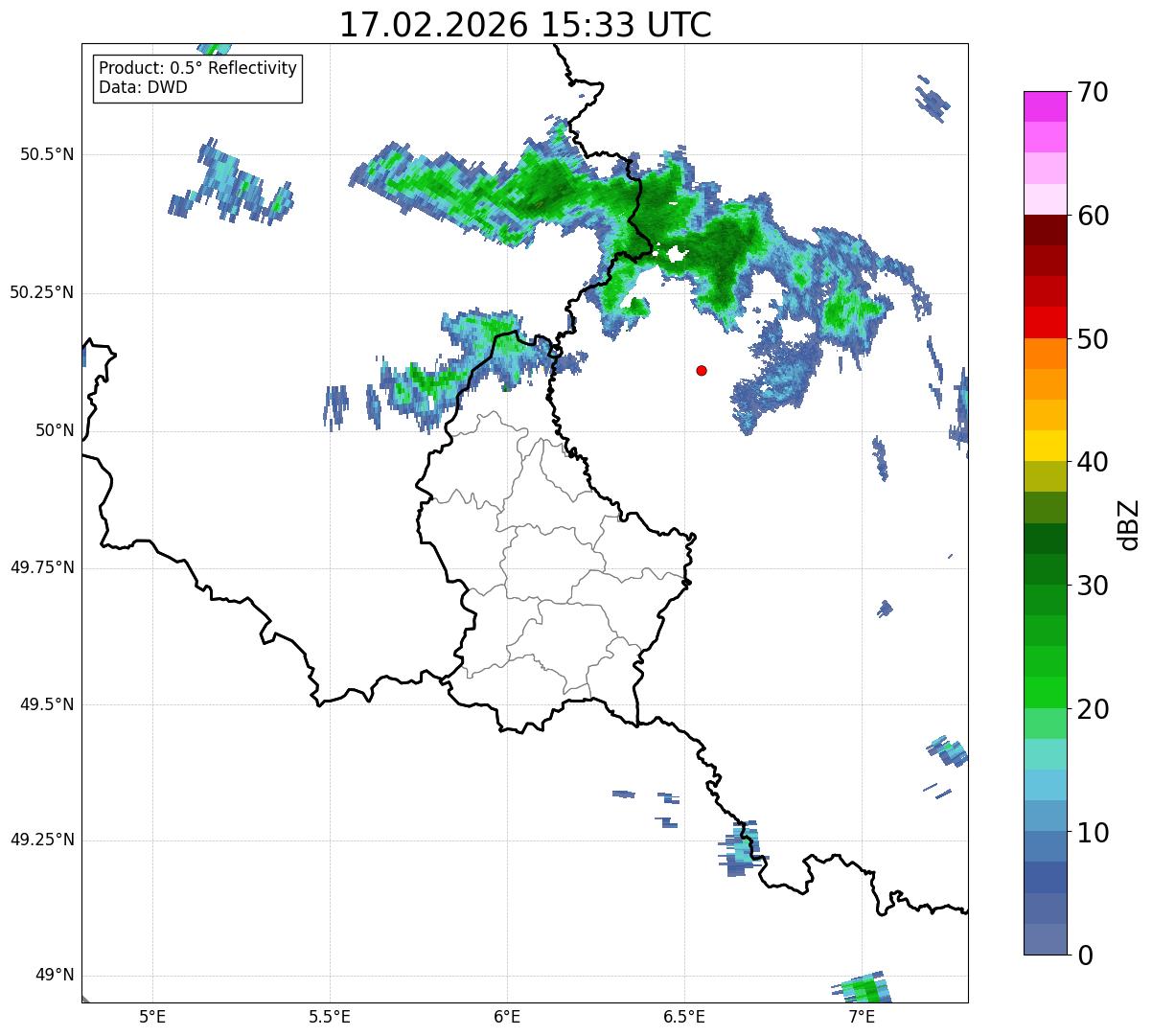Click the colorbar value 0
Viewport: 1152px width, 1036px height.
1085,955
